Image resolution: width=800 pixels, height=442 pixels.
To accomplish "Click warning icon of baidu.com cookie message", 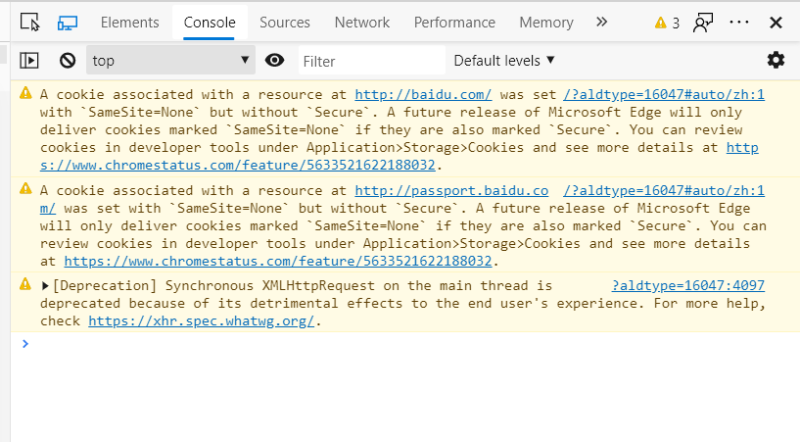I will [26, 93].
